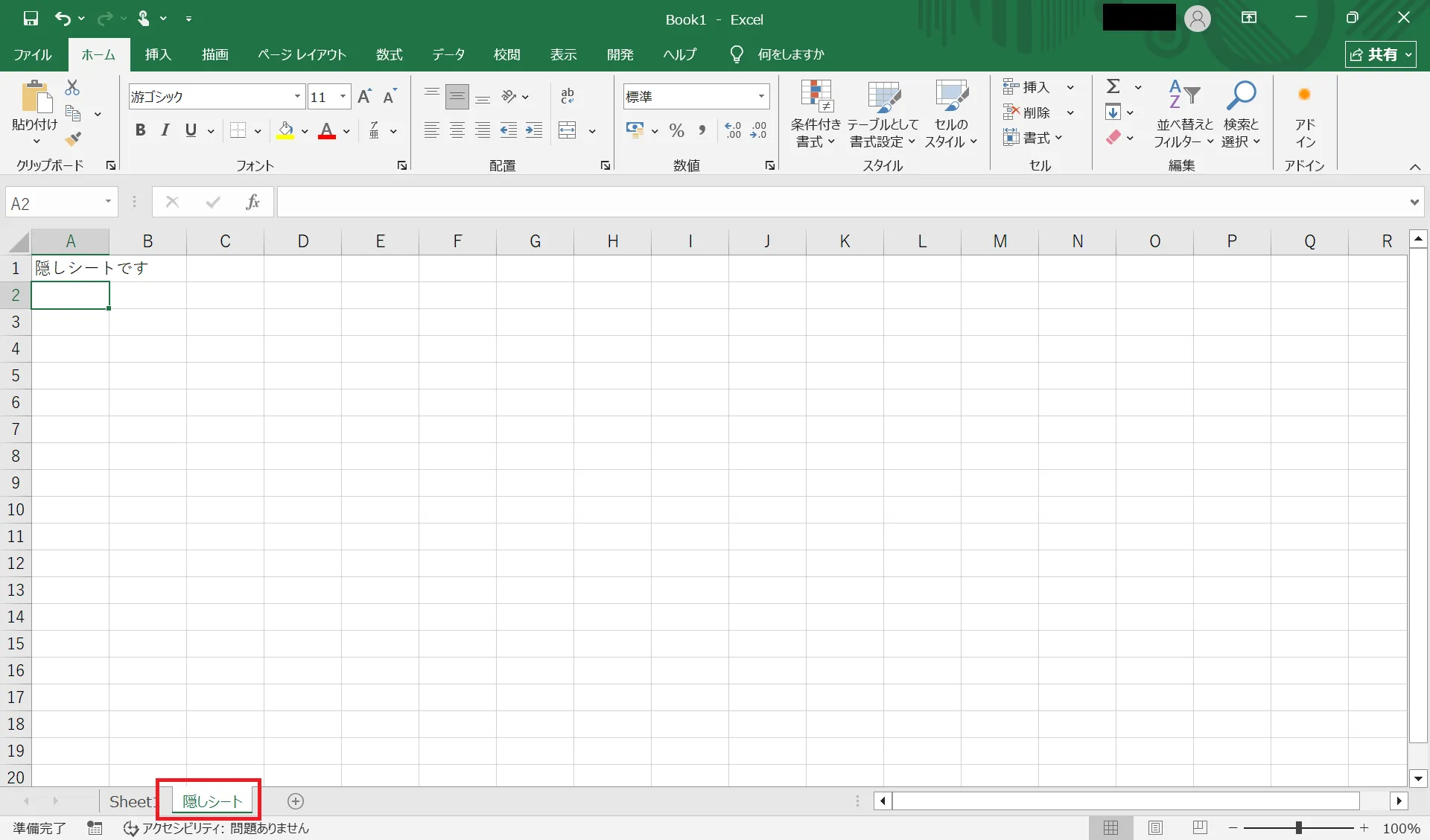Expand the 標準 number format dropdown
This screenshot has width=1430, height=840.
[761, 97]
